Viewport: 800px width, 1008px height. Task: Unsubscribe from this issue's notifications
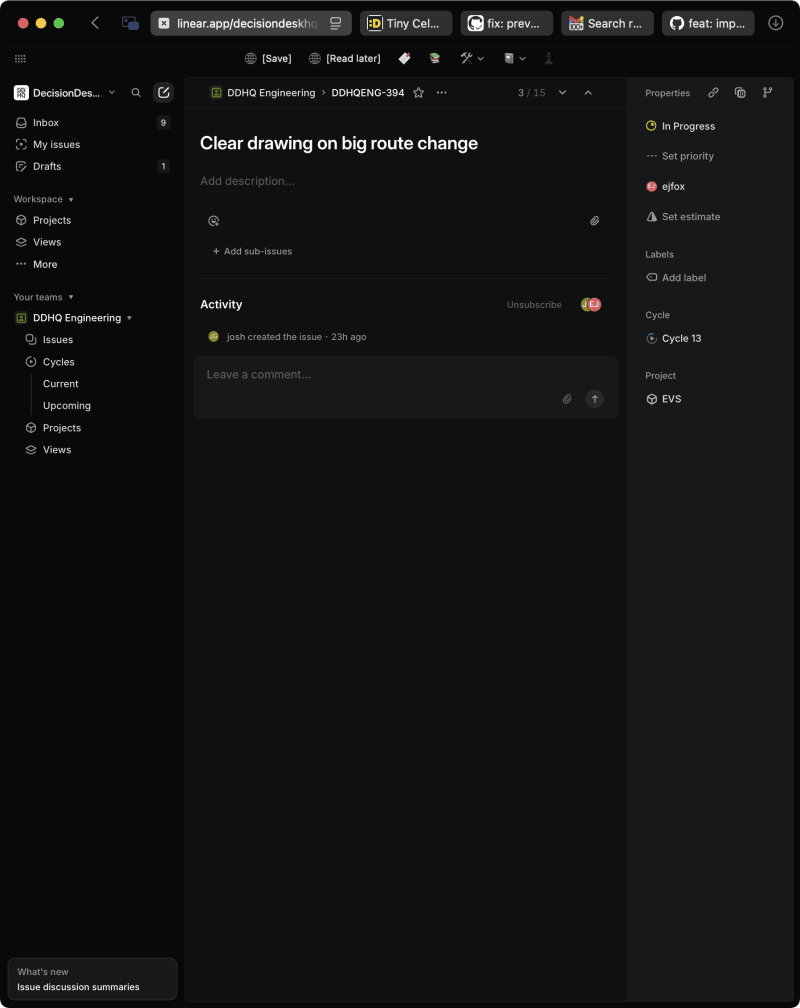click(x=534, y=304)
